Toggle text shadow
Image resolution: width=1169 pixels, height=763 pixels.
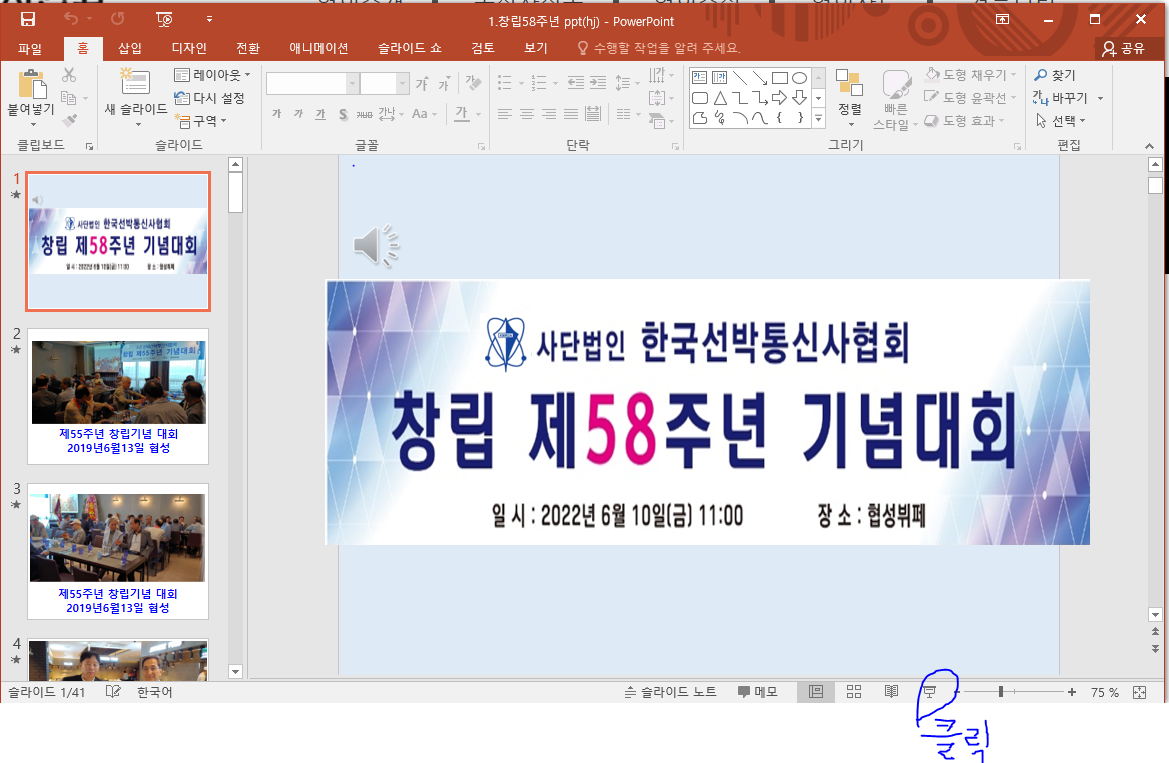pyautogui.click(x=343, y=113)
